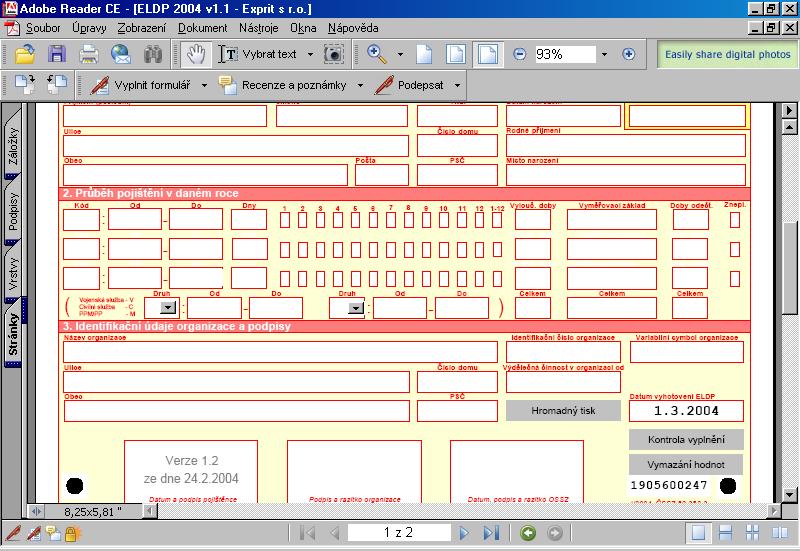This screenshot has width=800, height=551.
Task: Click the Hromadný tisk button
Action: tap(563, 411)
